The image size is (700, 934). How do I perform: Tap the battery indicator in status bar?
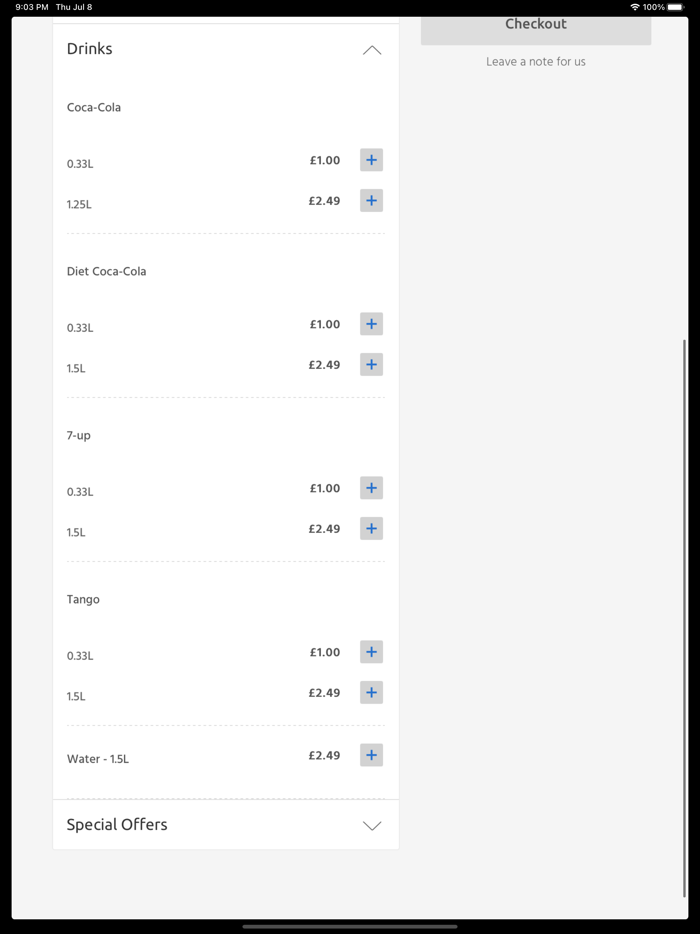click(675, 7)
